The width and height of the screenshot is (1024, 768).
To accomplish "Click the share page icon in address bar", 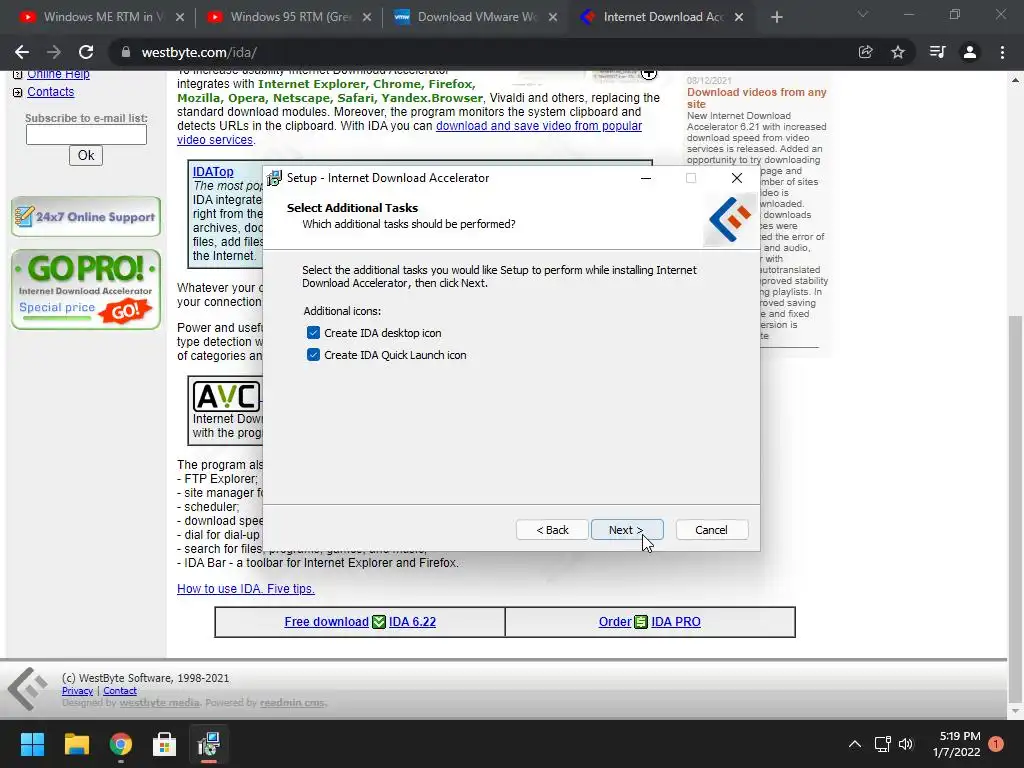I will point(865,52).
